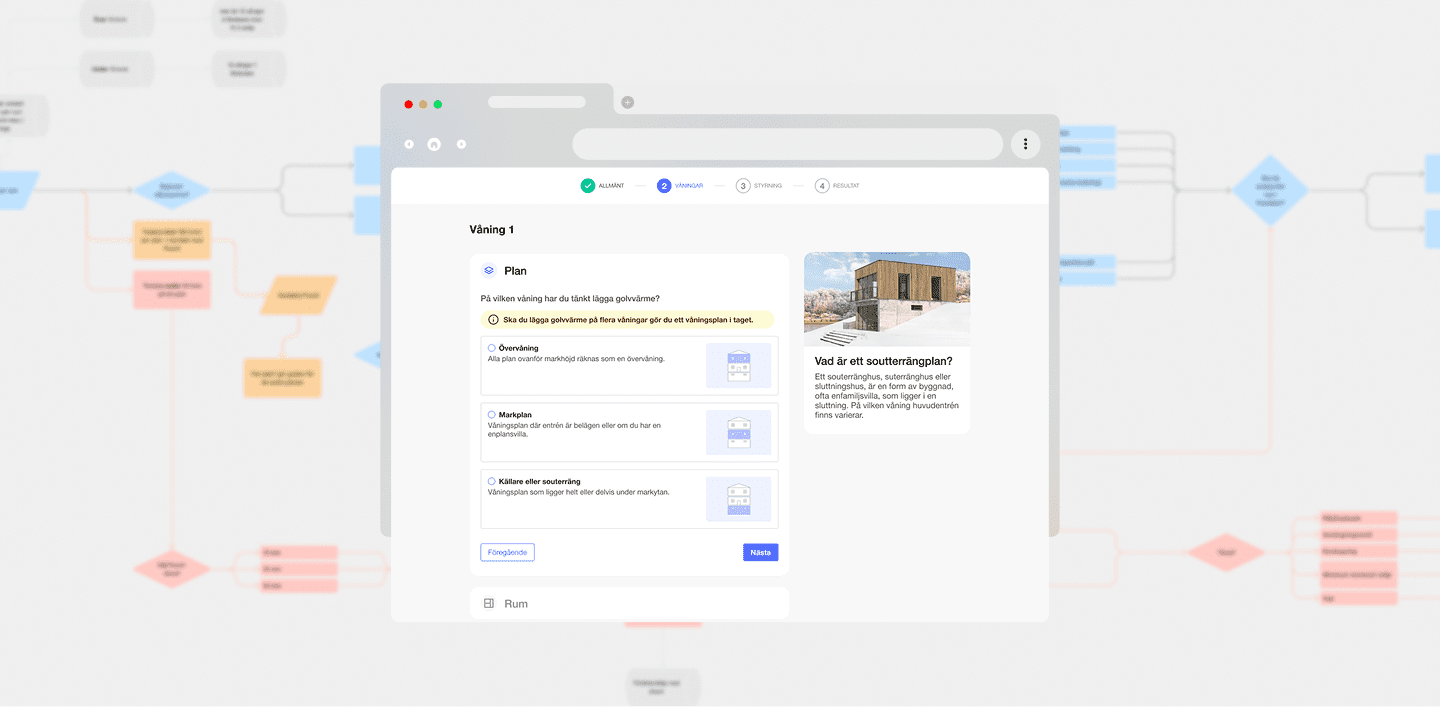Click the browser forward arrow button
The width and height of the screenshot is (1440, 707).
point(461,144)
